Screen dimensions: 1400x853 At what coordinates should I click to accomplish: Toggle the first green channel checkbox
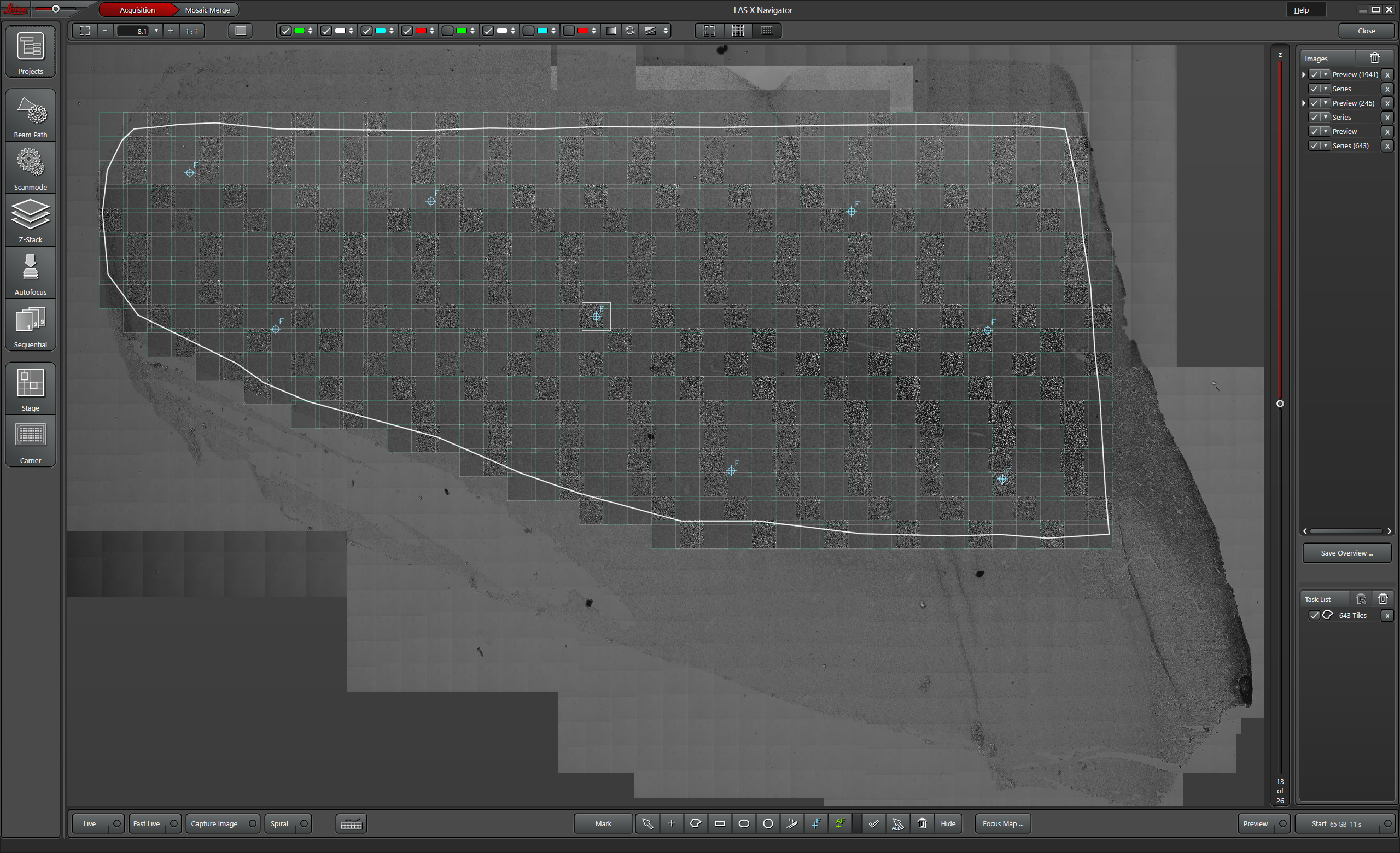286,31
